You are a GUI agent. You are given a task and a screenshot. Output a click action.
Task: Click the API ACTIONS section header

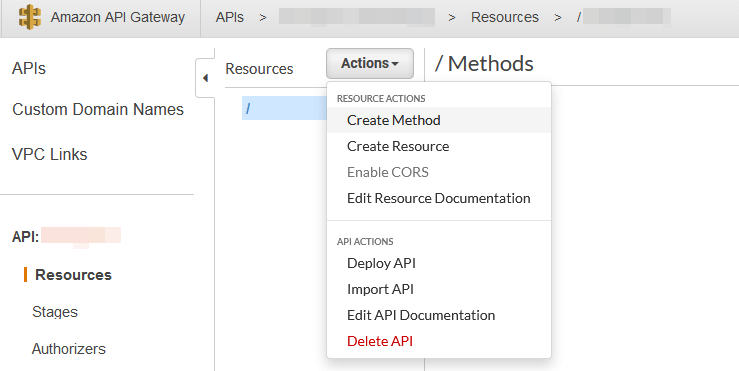(365, 241)
